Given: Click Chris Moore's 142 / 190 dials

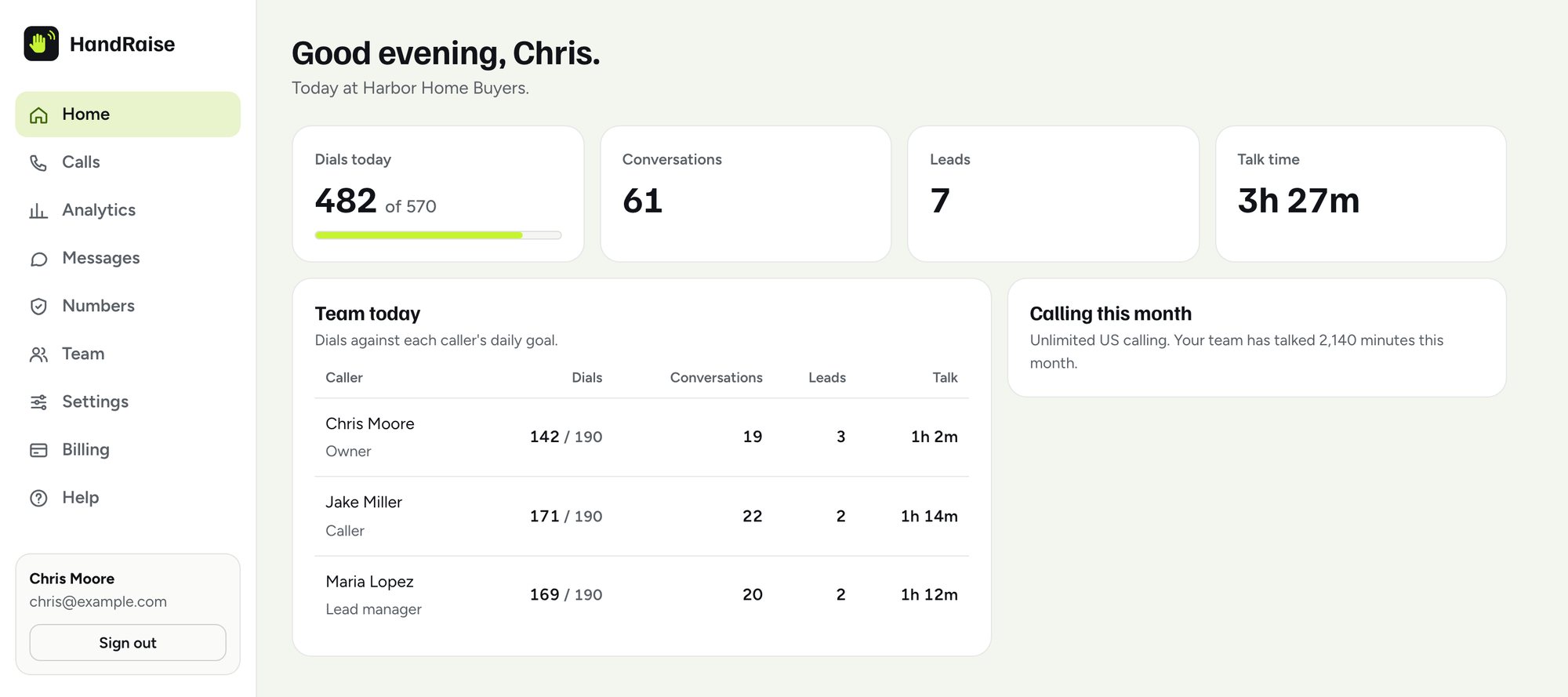Looking at the screenshot, I should pos(566,437).
